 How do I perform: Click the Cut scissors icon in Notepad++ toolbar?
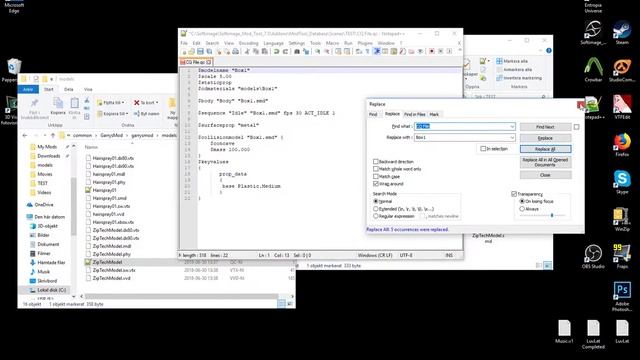247,51
